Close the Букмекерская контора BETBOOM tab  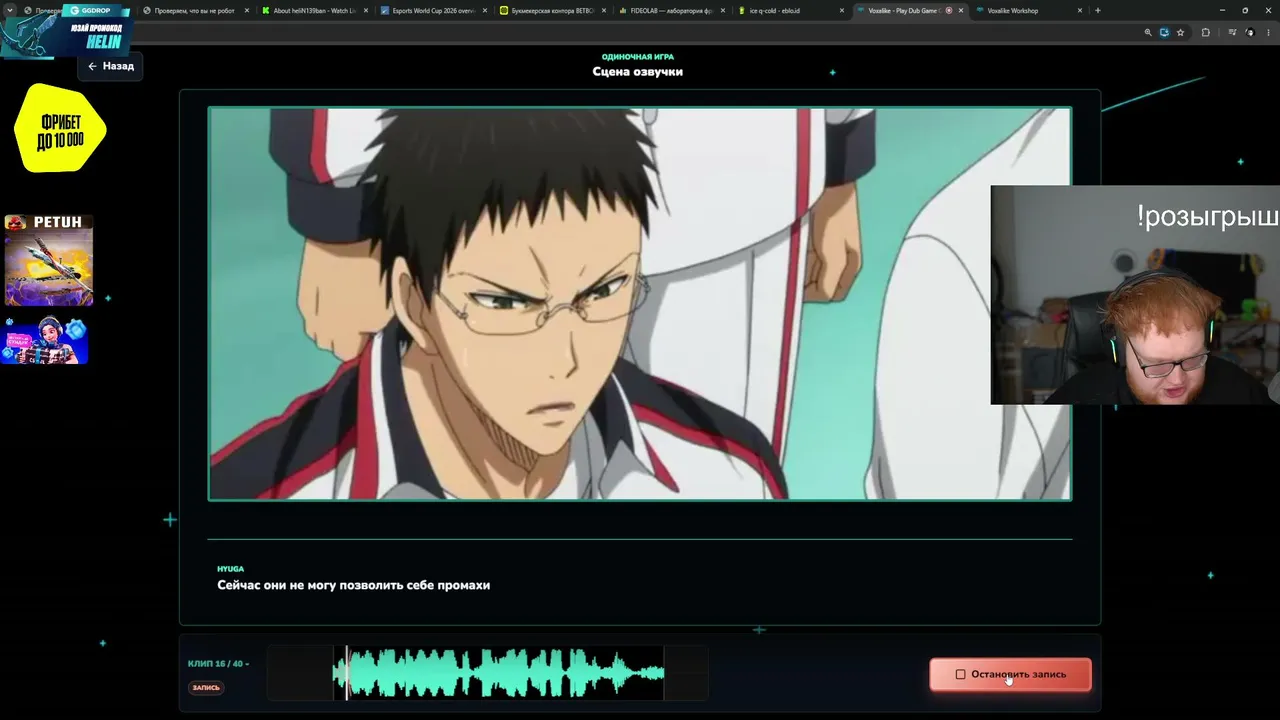(604, 11)
